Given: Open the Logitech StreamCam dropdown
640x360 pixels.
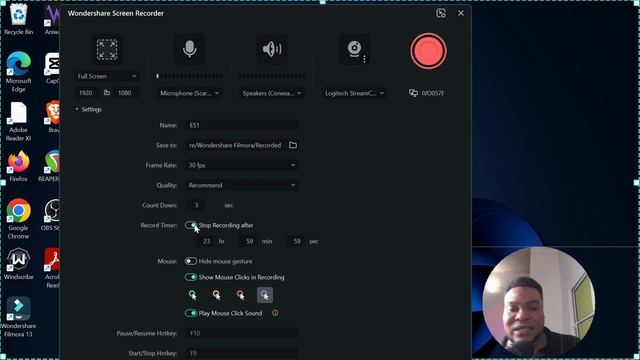Looking at the screenshot, I should coord(354,93).
